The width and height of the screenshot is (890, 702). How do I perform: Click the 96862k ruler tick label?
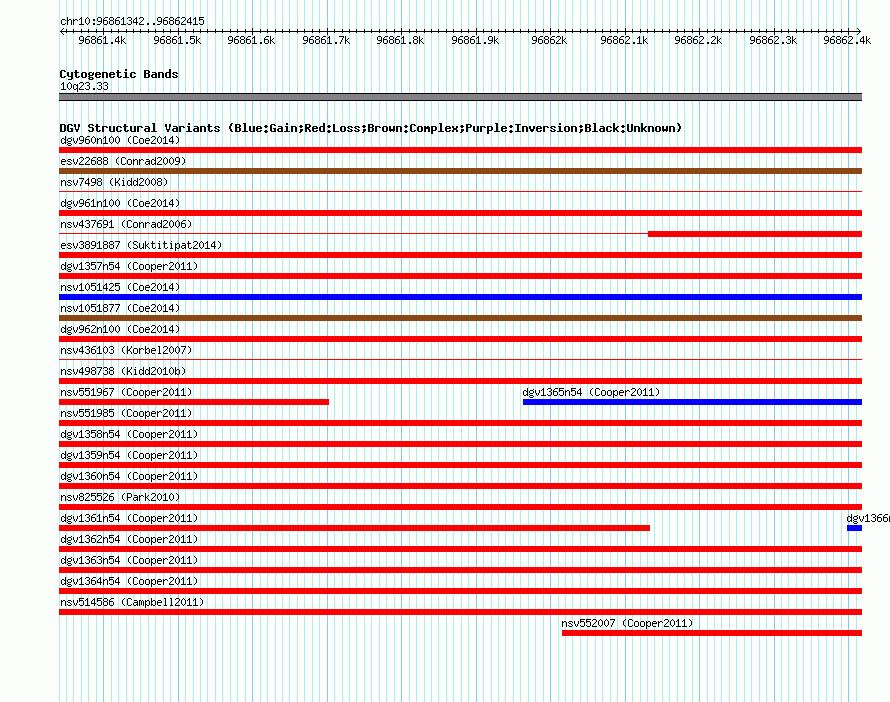[549, 40]
